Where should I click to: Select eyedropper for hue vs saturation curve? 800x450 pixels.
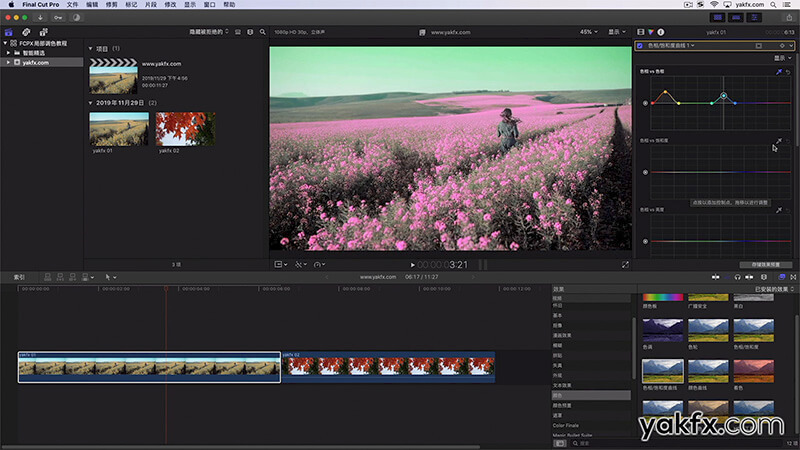(x=779, y=141)
